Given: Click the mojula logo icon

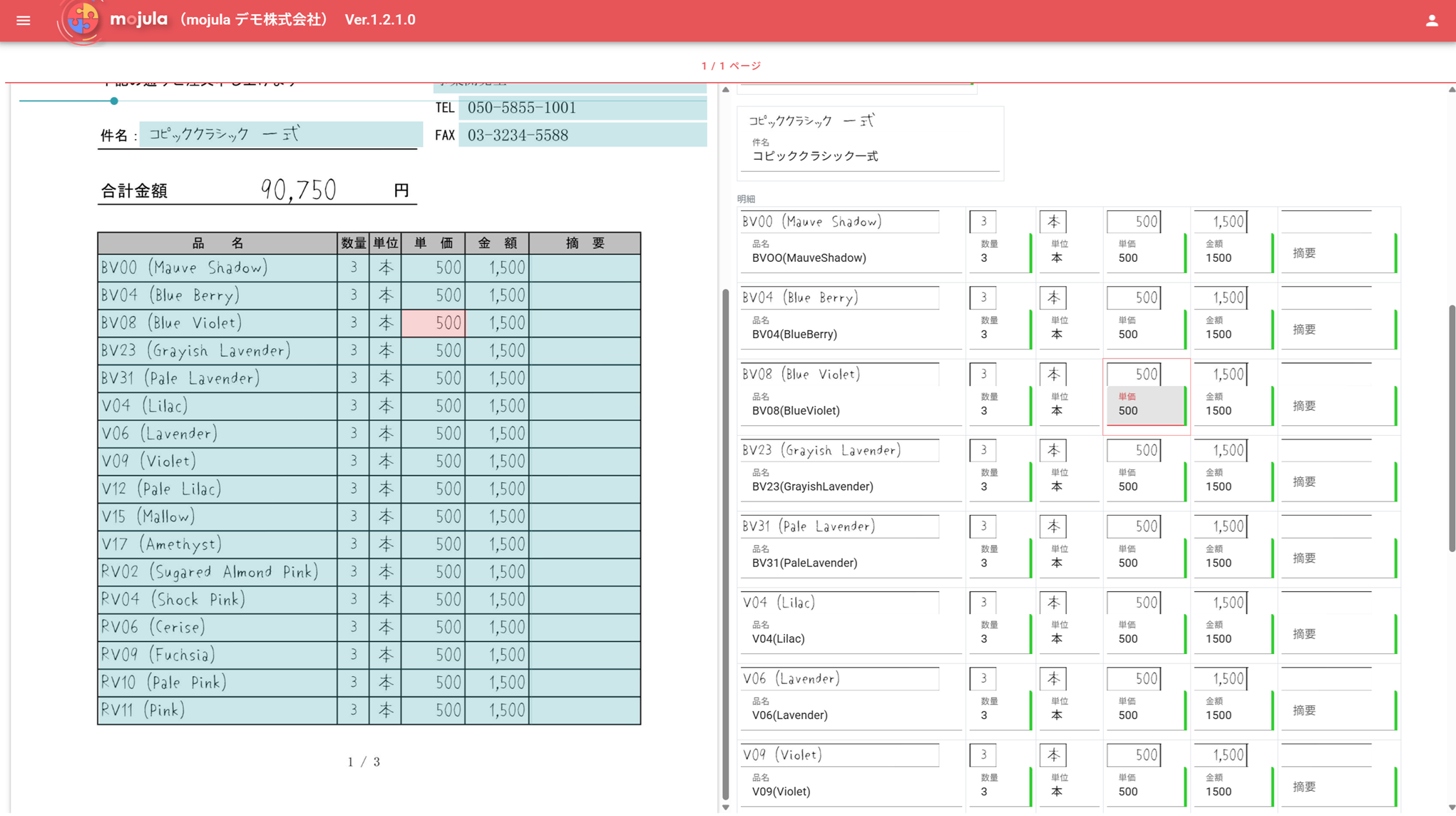Looking at the screenshot, I should coord(83,21).
